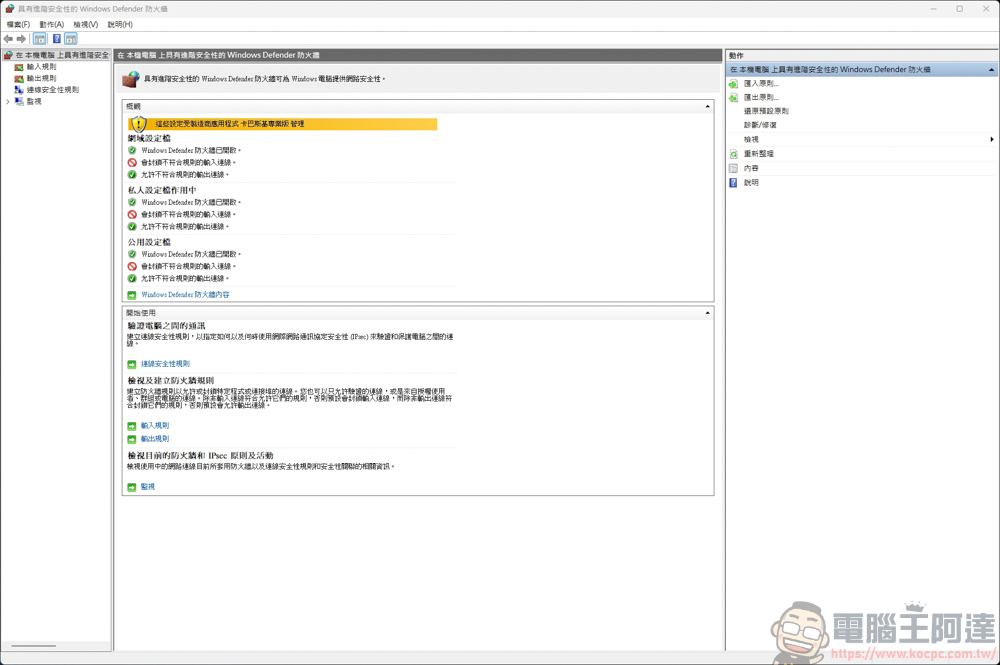1000x665 pixels.
Task: Click the back navigation arrow
Action: pyautogui.click(x=8, y=38)
